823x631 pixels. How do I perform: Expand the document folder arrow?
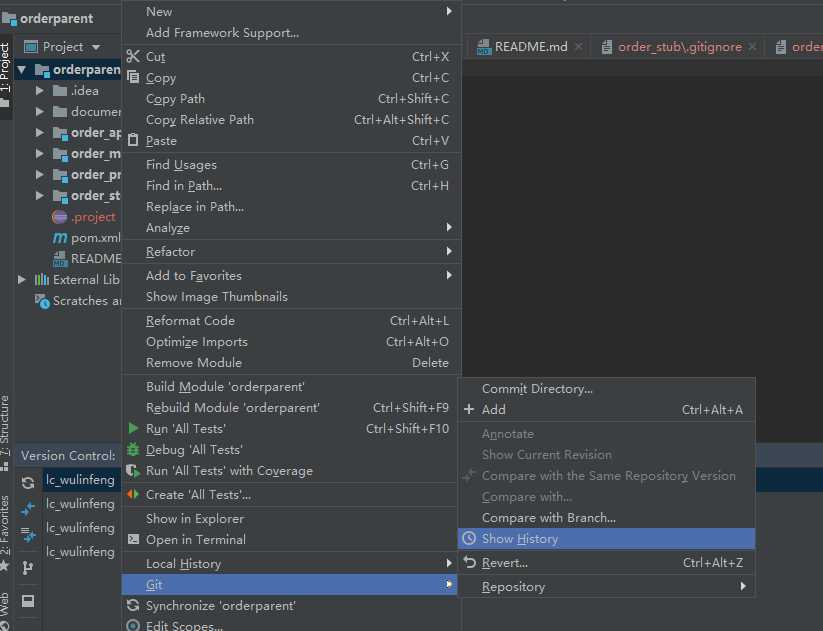click(39, 111)
